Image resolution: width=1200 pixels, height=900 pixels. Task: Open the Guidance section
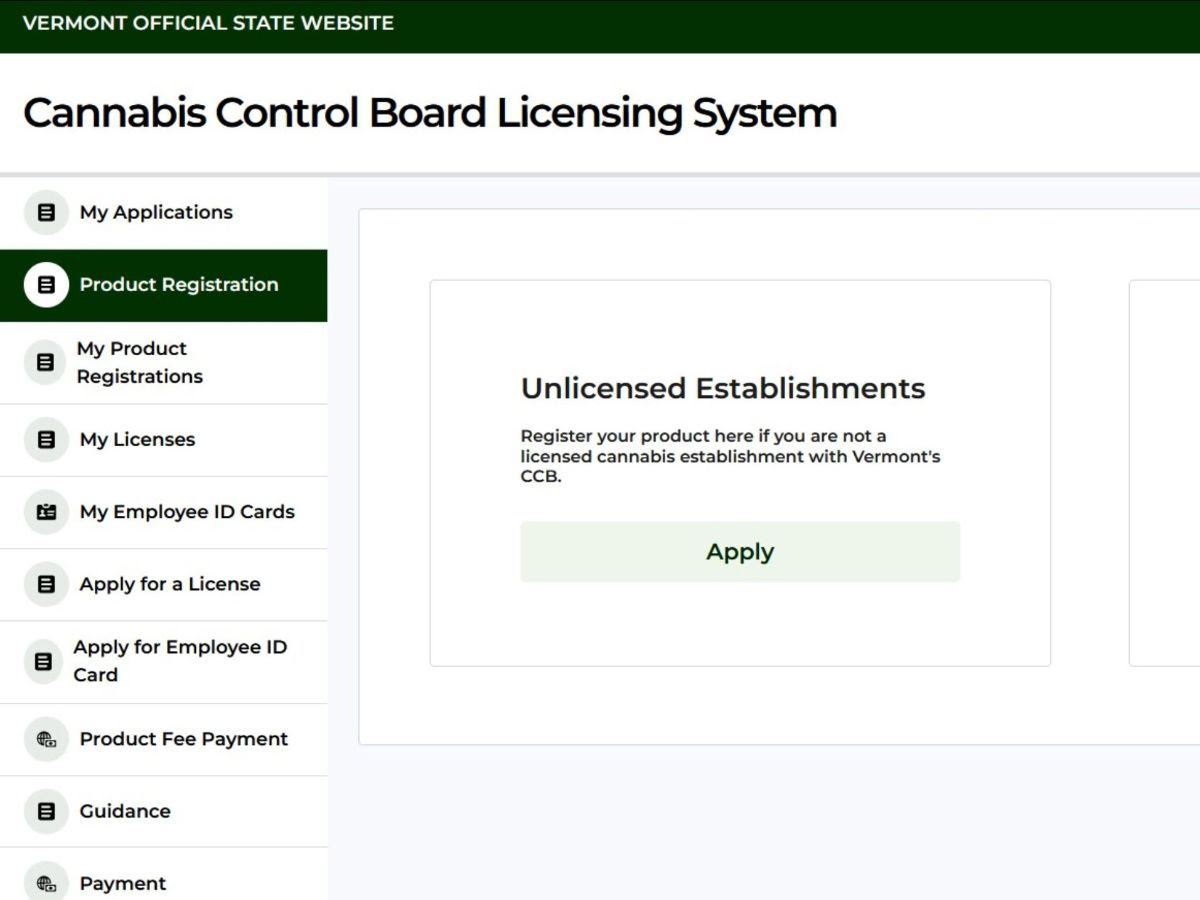point(125,811)
